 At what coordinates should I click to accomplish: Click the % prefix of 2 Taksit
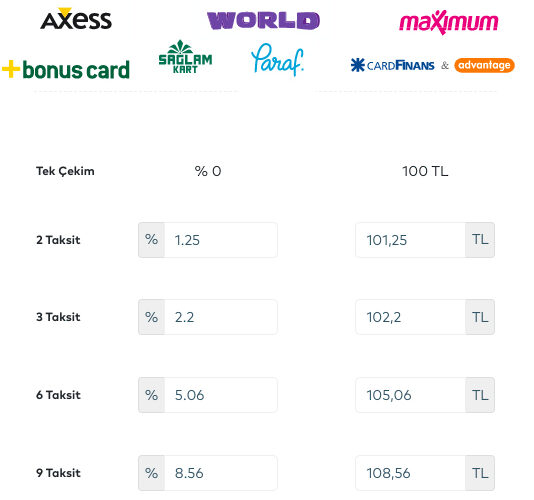152,240
